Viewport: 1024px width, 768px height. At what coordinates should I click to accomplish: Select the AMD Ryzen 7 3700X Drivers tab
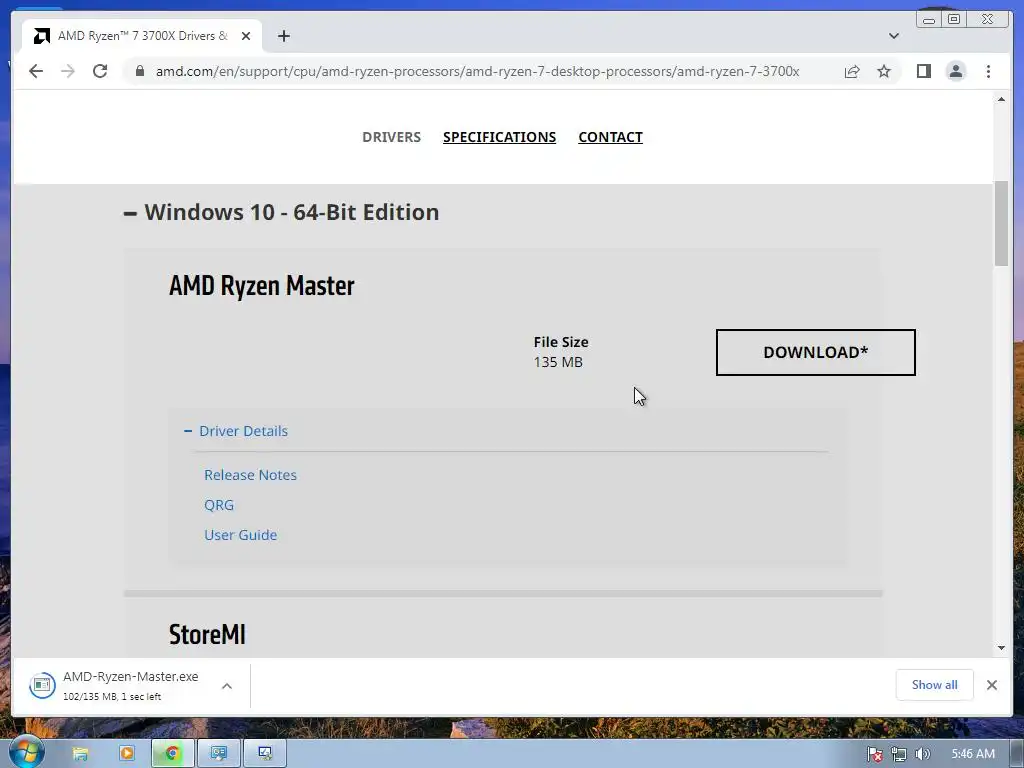coord(142,36)
